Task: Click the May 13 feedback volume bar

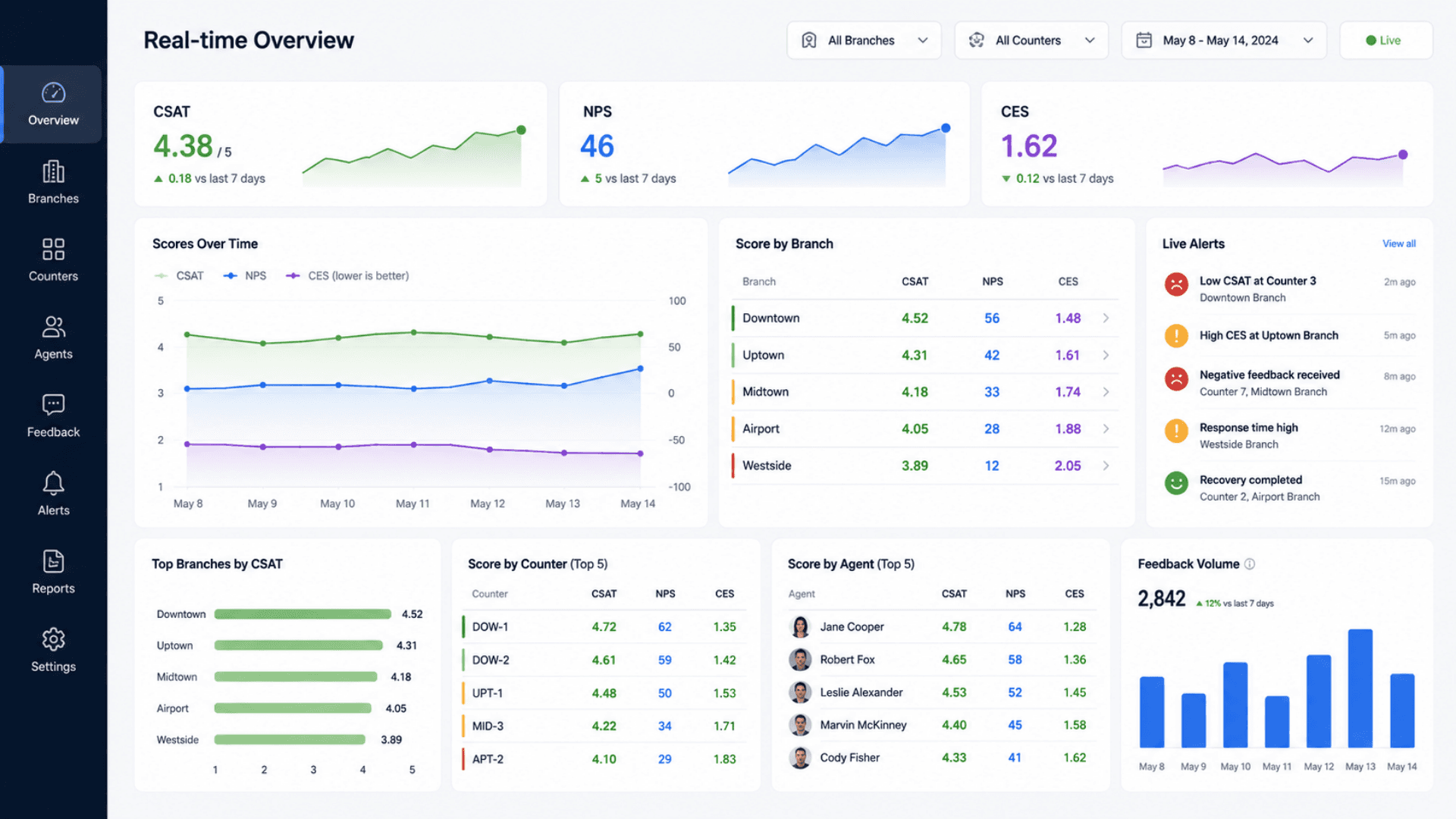Action: click(1360, 689)
